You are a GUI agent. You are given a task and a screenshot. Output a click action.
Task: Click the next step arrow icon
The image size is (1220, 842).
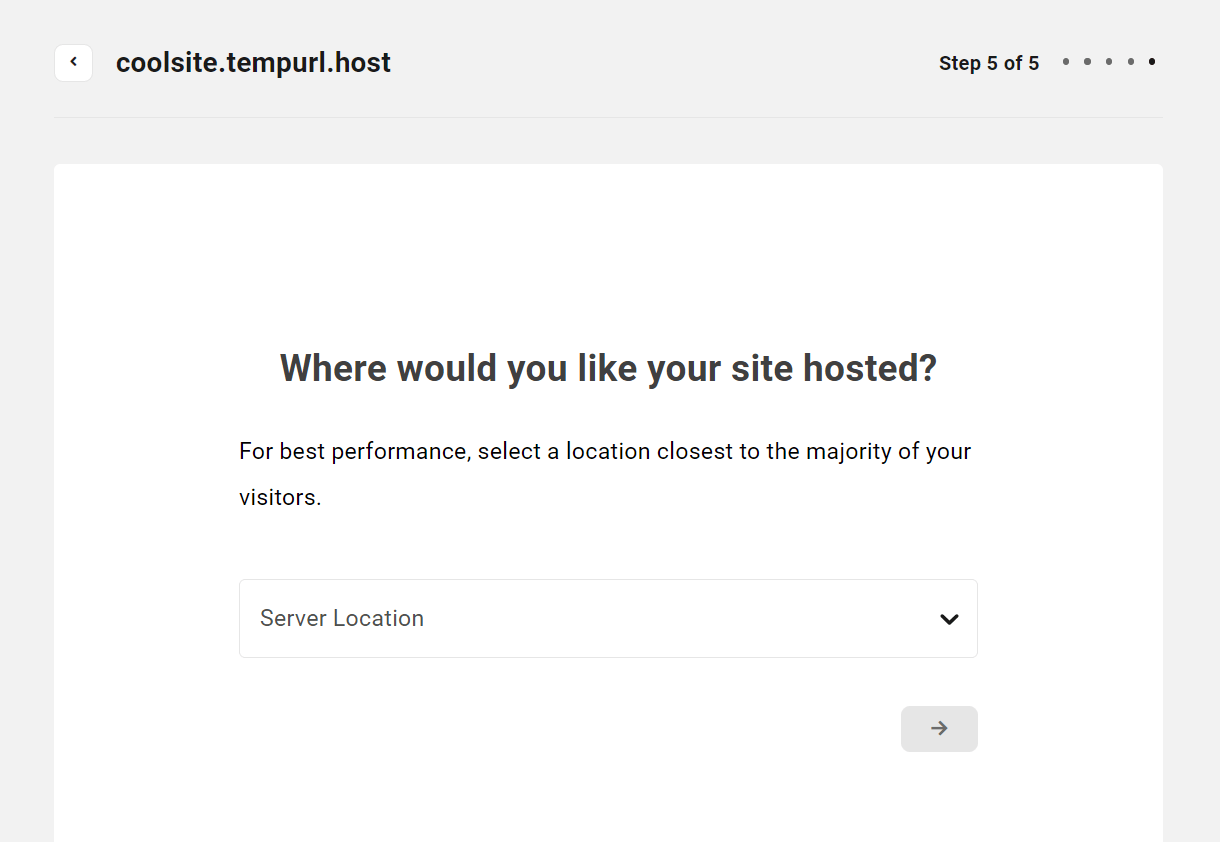point(939,728)
